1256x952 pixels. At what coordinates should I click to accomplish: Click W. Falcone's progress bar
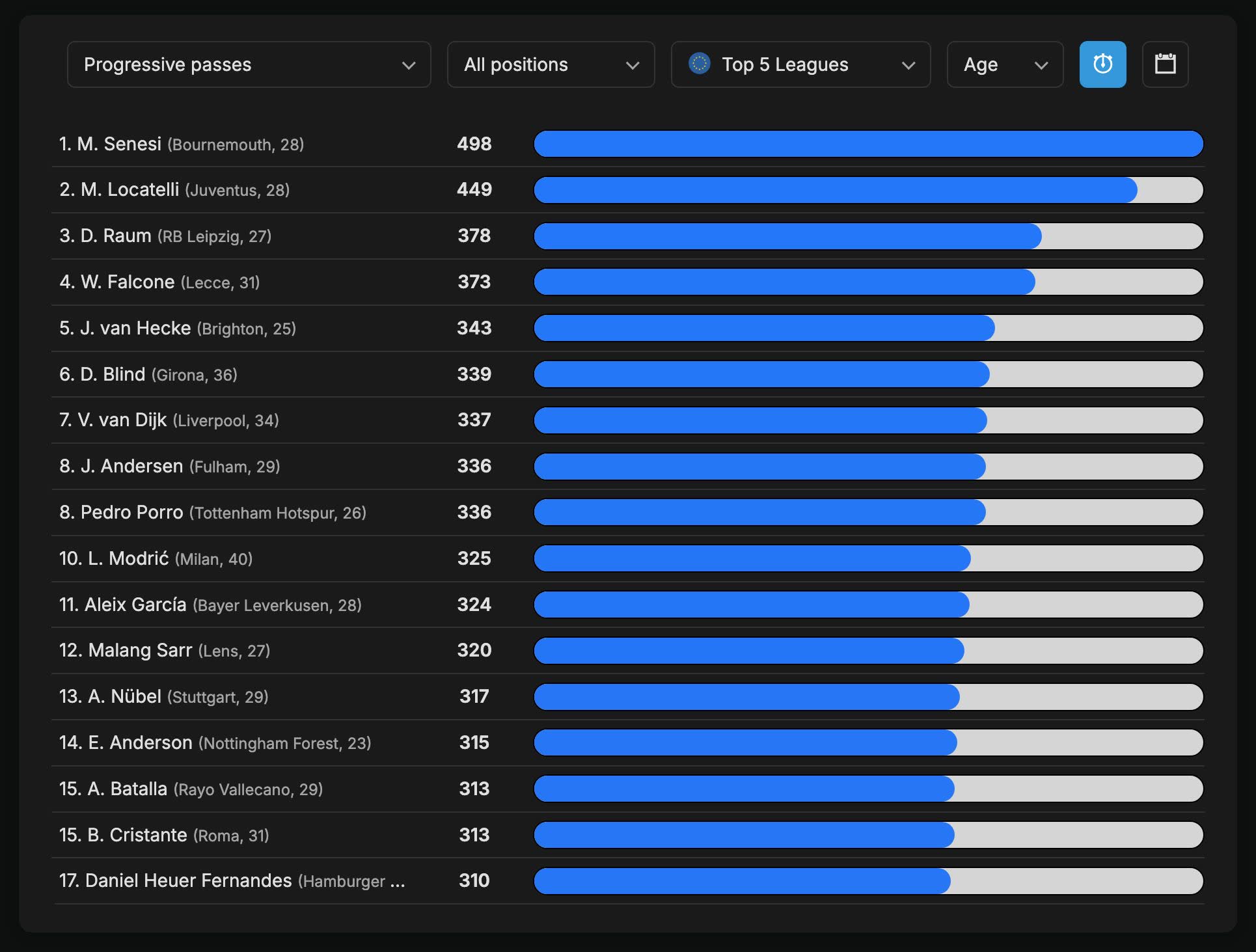[x=868, y=282]
